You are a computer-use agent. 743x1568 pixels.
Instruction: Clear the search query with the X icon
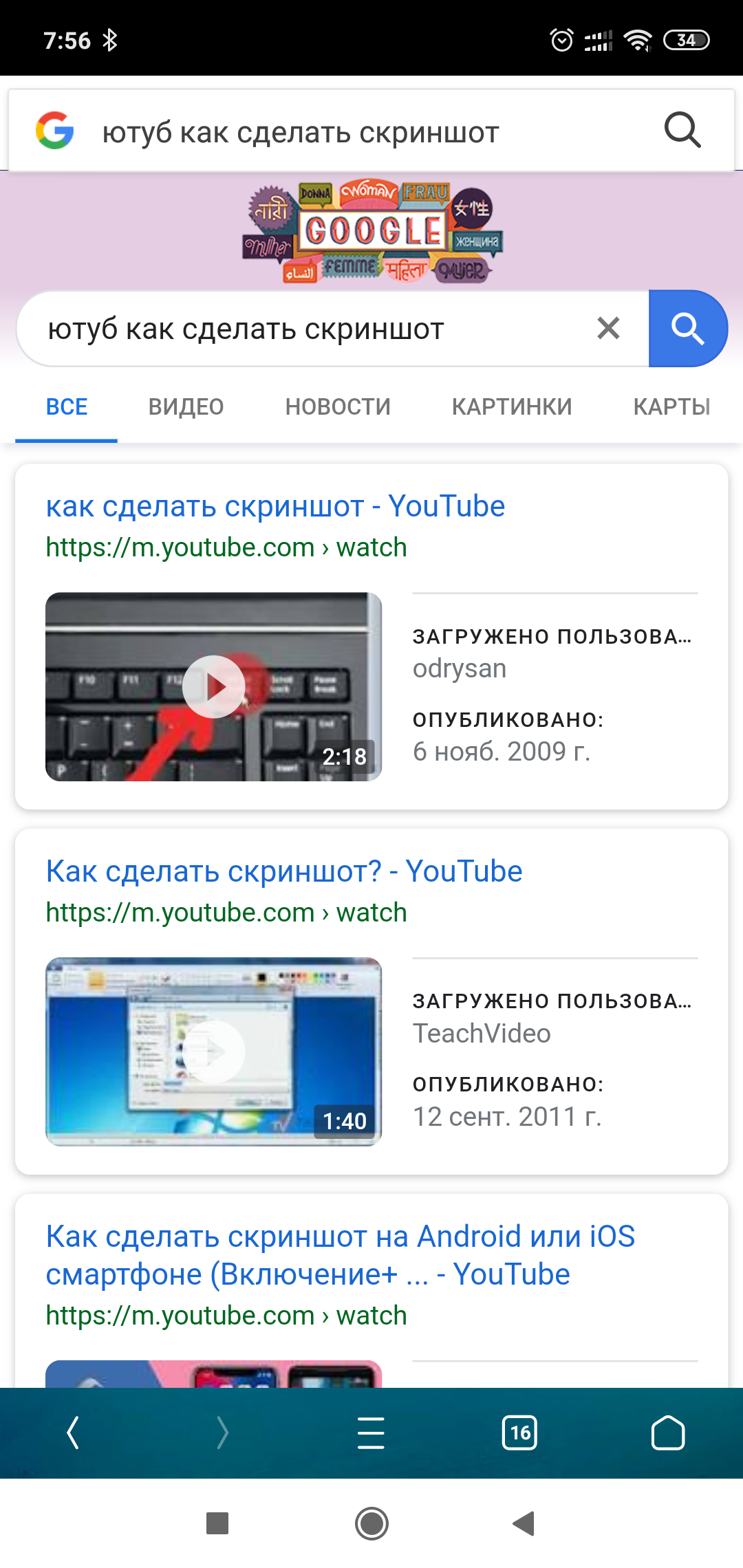(x=608, y=328)
